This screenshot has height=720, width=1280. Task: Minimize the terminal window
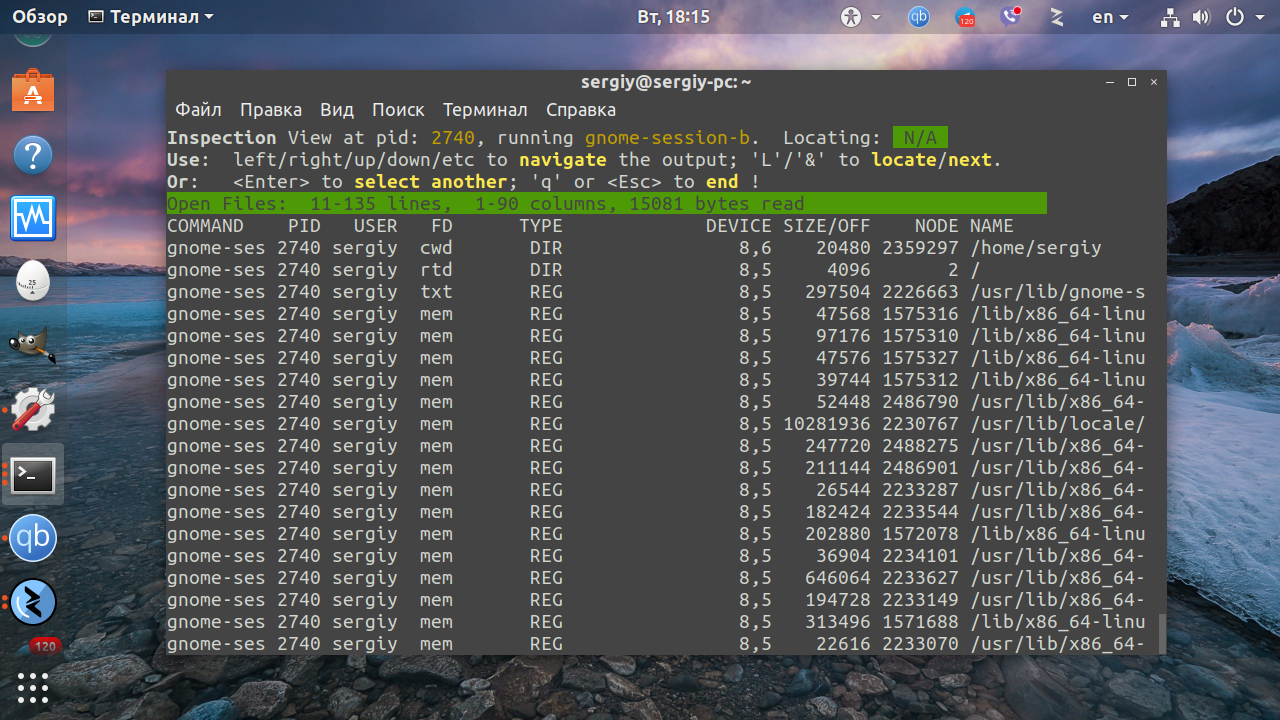coord(1110,82)
